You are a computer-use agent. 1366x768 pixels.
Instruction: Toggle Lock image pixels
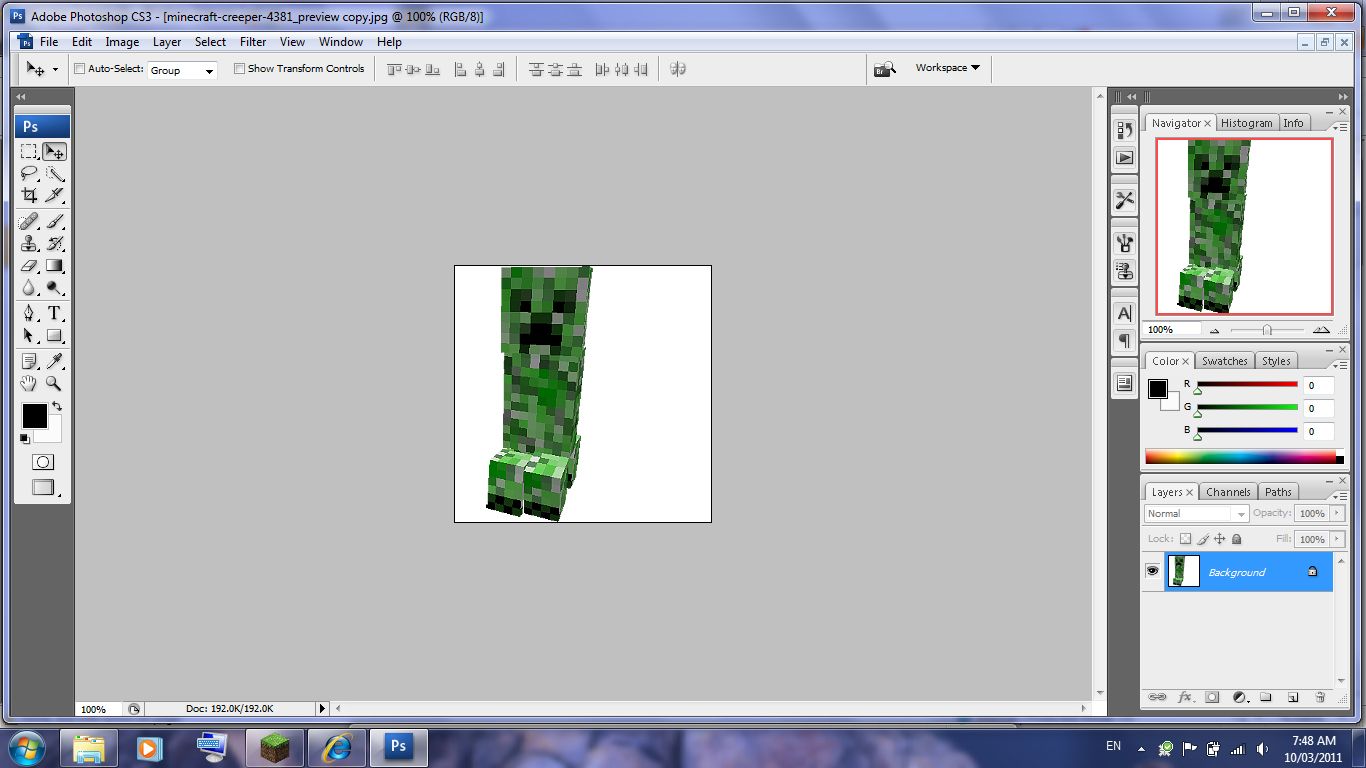pos(1203,539)
